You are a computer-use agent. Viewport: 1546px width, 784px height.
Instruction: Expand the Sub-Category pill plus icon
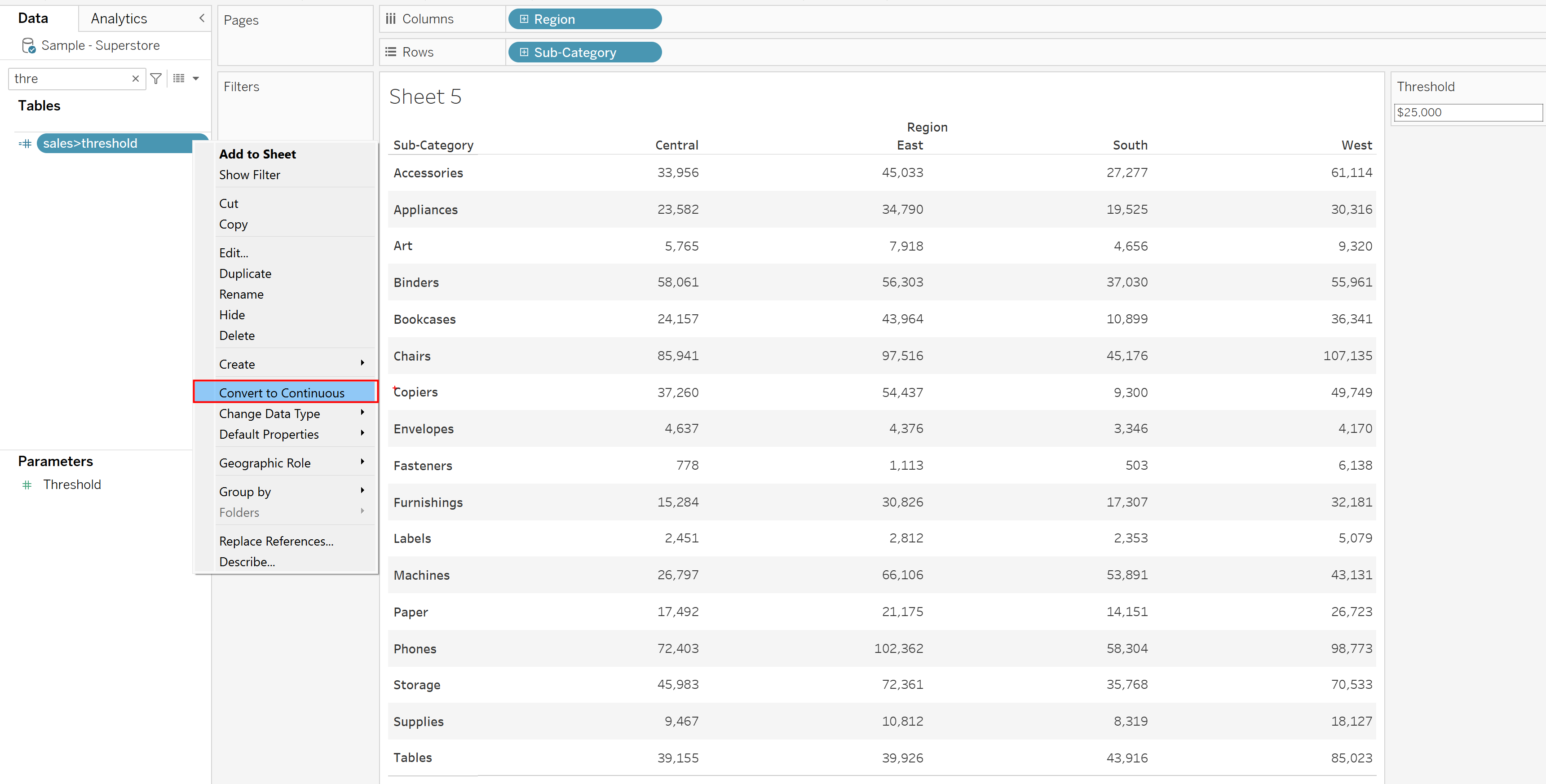point(524,52)
